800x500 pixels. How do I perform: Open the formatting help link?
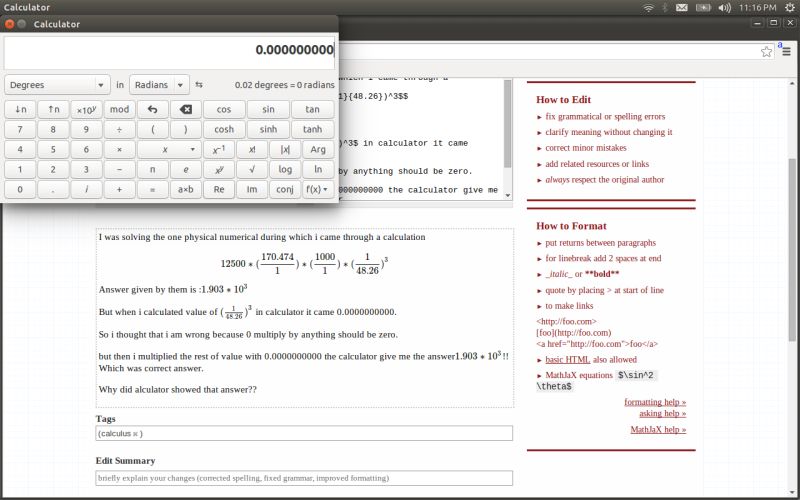pyautogui.click(x=655, y=402)
